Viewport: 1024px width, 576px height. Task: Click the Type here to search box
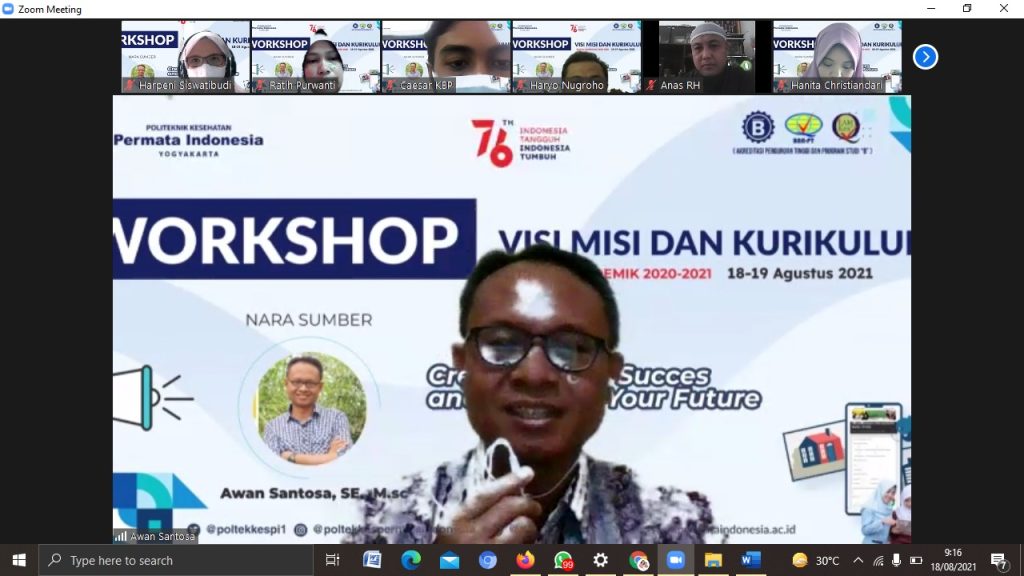tap(176, 560)
